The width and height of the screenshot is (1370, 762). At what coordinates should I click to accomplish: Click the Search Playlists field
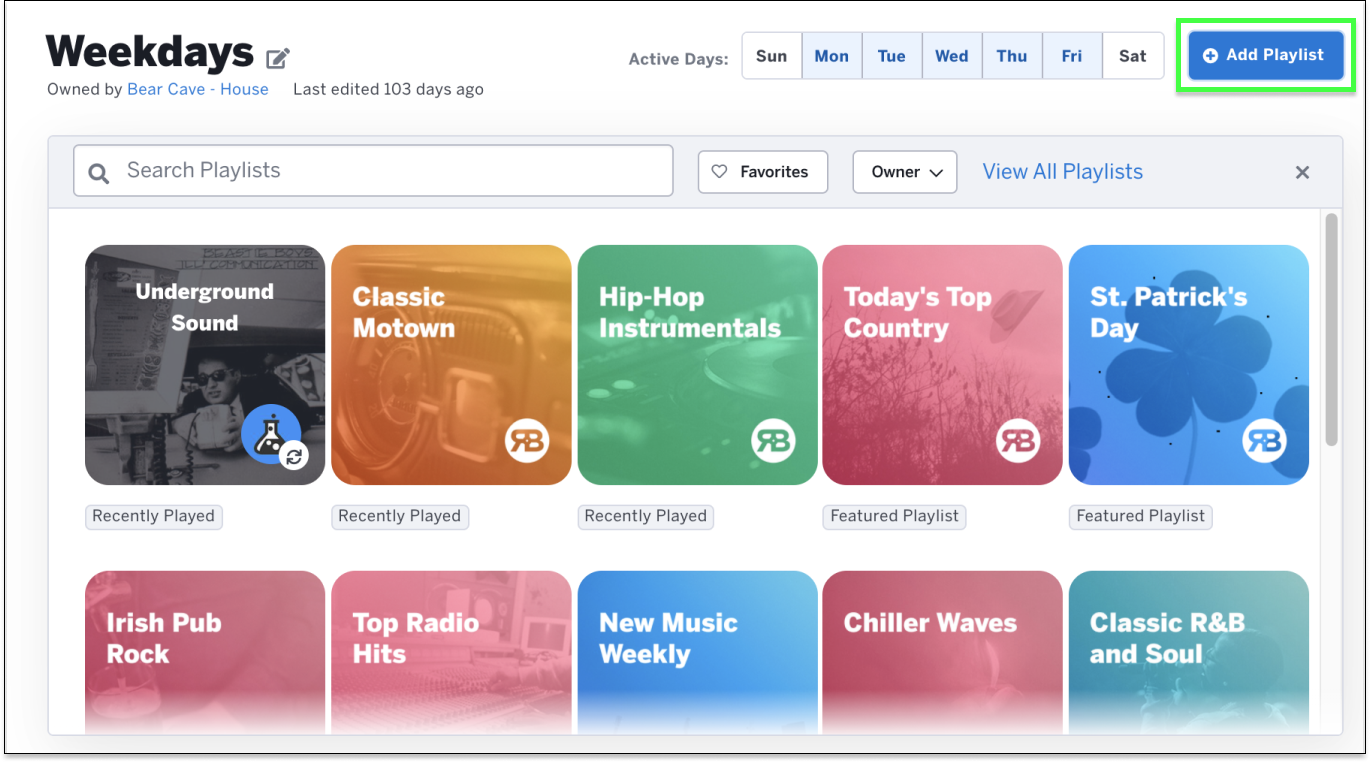coord(373,171)
